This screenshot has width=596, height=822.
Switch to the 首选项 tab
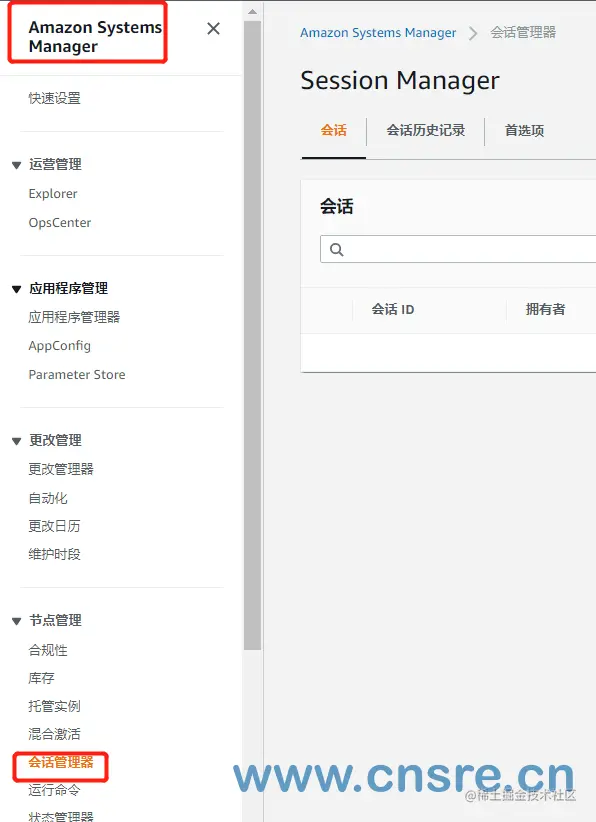pos(524,130)
